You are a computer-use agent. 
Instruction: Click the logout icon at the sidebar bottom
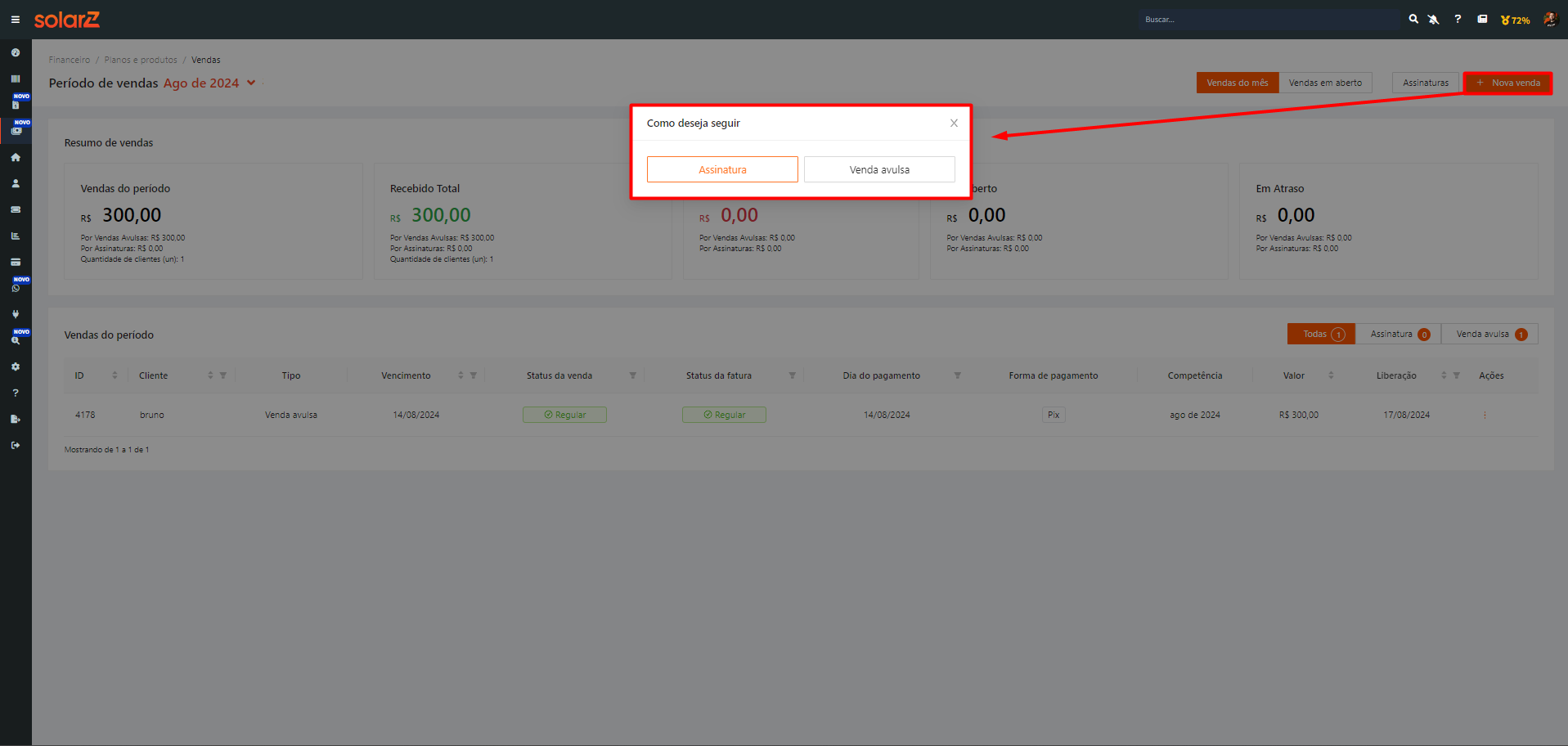click(x=16, y=445)
